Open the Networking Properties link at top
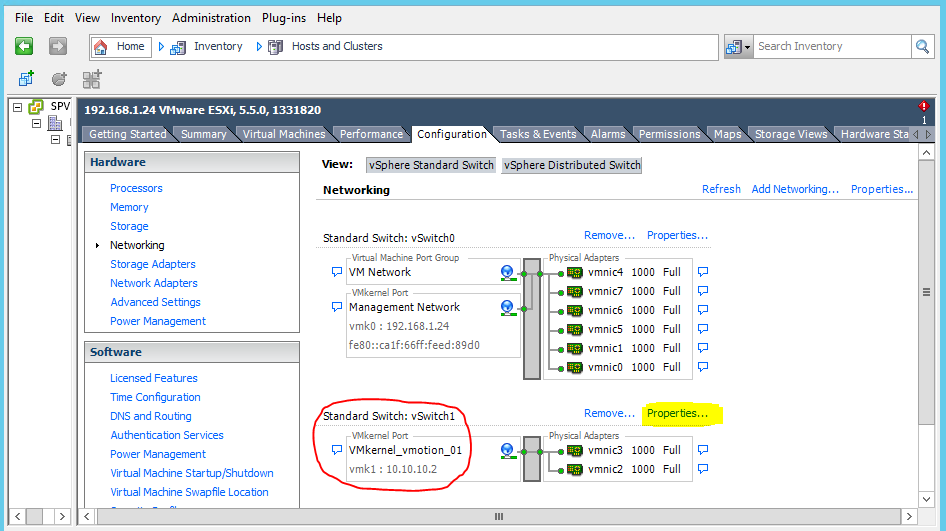 881,189
